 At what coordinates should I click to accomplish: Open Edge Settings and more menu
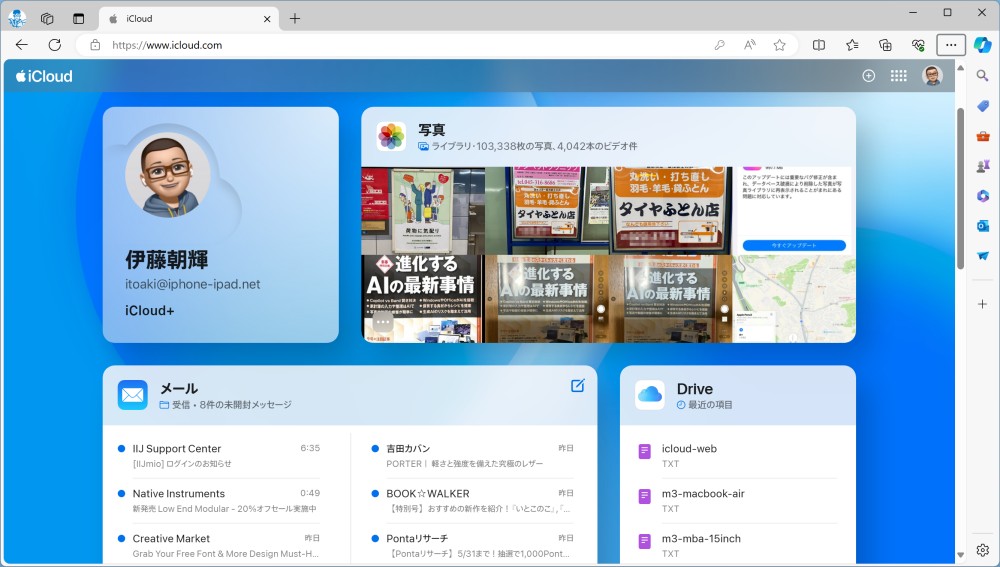pyautogui.click(x=951, y=45)
